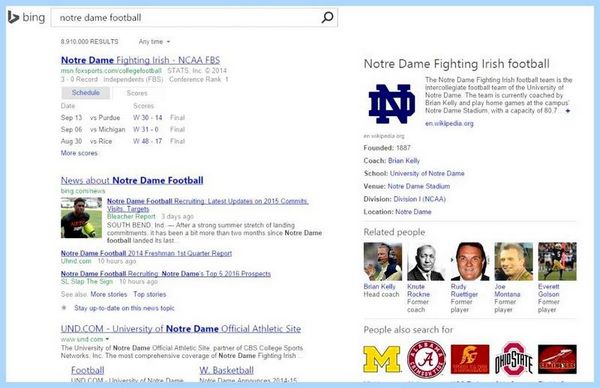Click the star icon beside Stay up-to-date
This screenshot has width=600, height=388.
[x=64, y=308]
